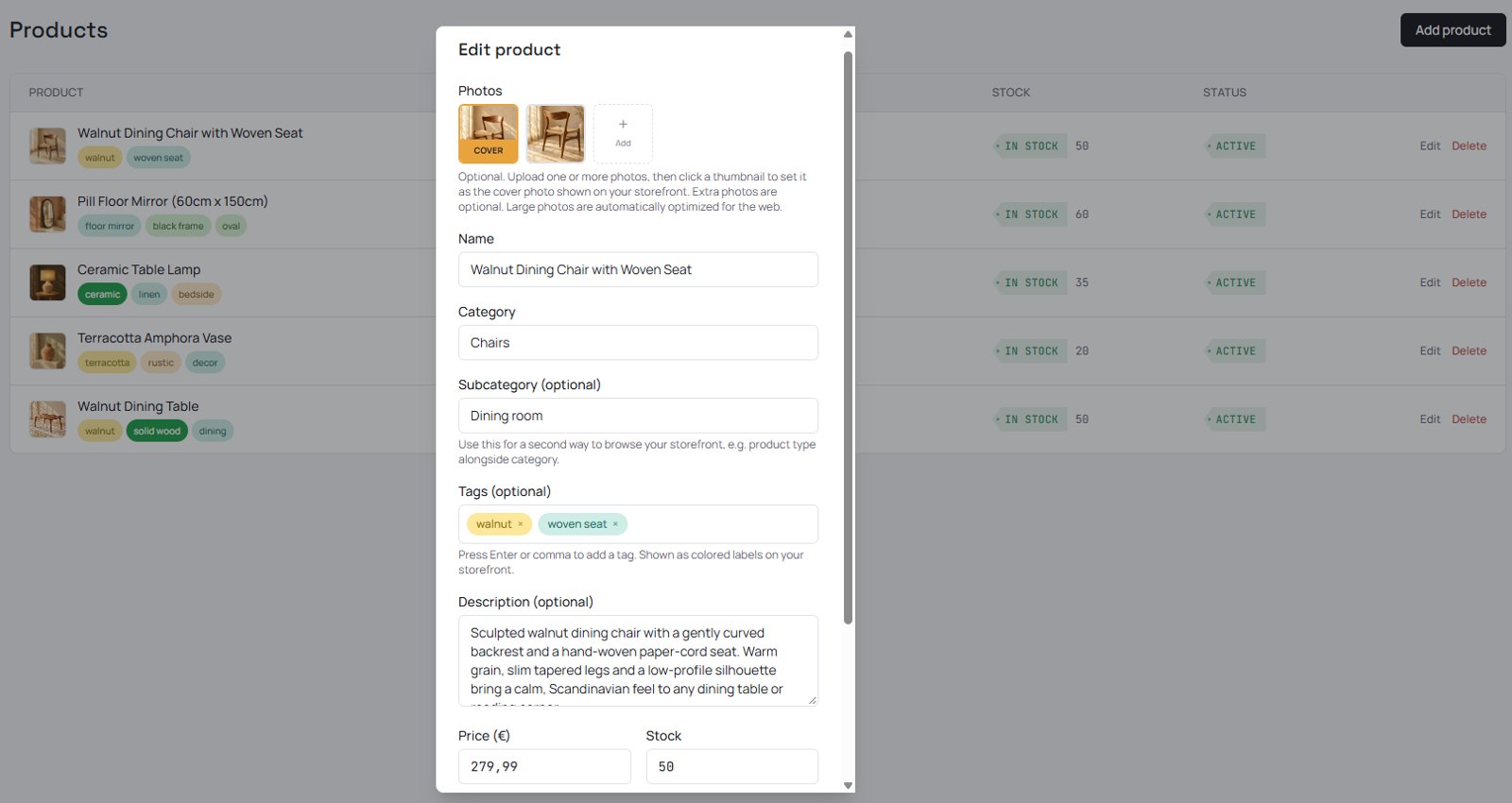Delete the Terracotta Amphora Vase product
Screen dimensions: 1512x803
[1469, 350]
